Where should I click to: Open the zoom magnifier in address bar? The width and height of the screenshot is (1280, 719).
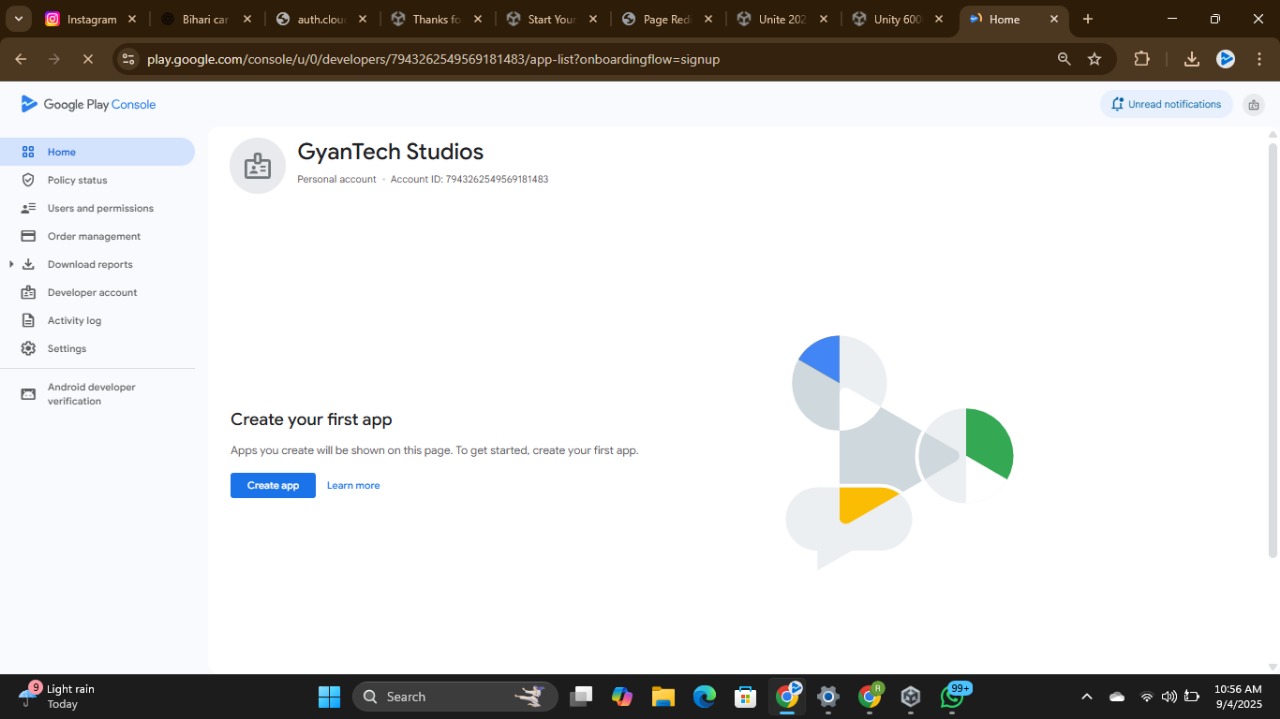click(x=1064, y=59)
